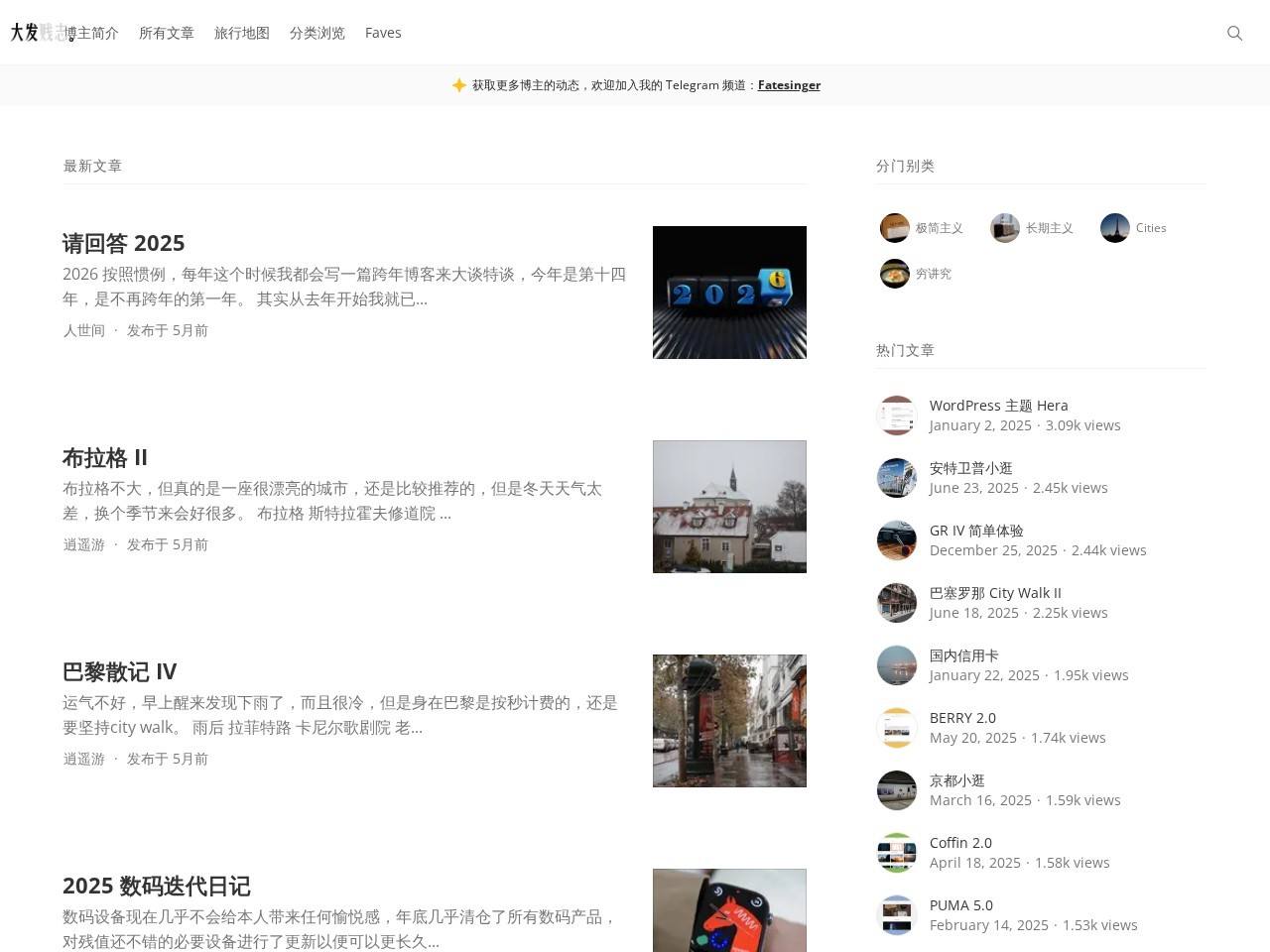Open popular post WordPress 主题 Hera title
The width and height of the screenshot is (1270, 952).
pos(999,406)
